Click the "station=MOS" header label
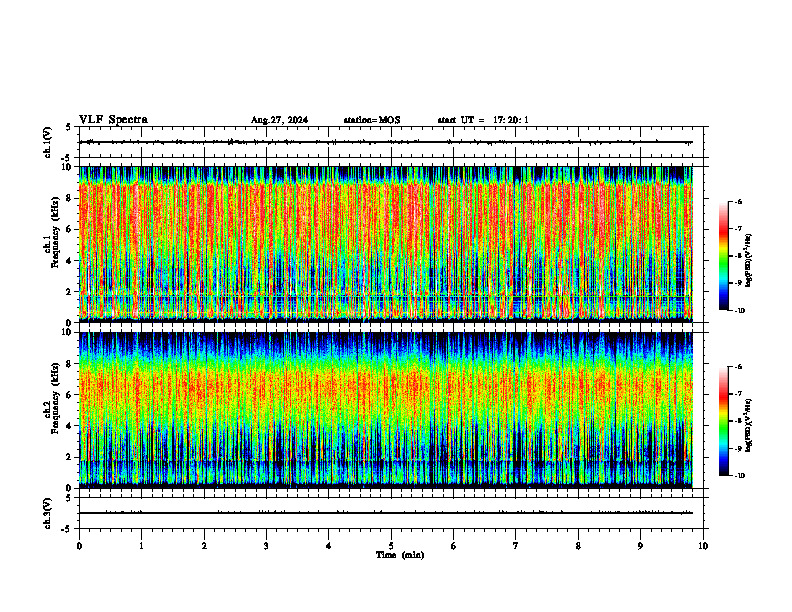792x612 pixels. click(x=372, y=120)
